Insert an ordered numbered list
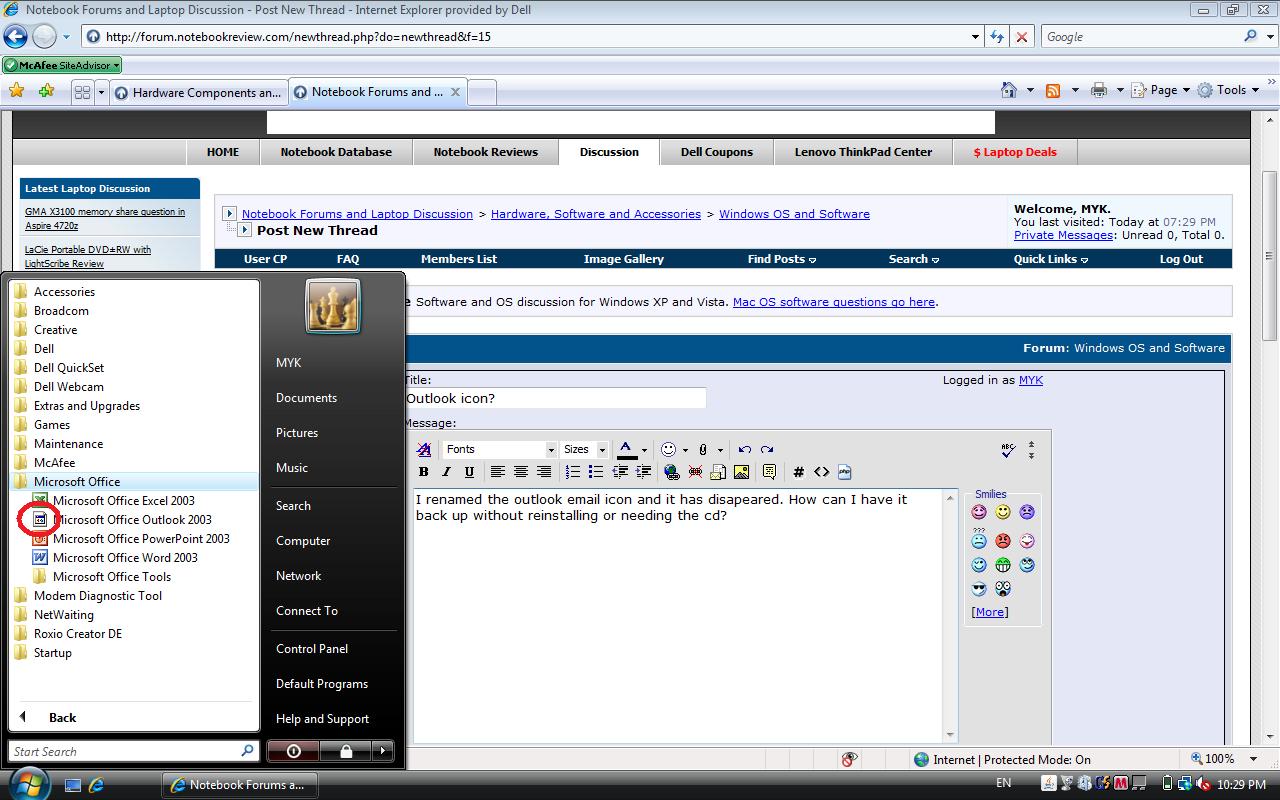Screen dimensions: 1280x800 coord(573,472)
